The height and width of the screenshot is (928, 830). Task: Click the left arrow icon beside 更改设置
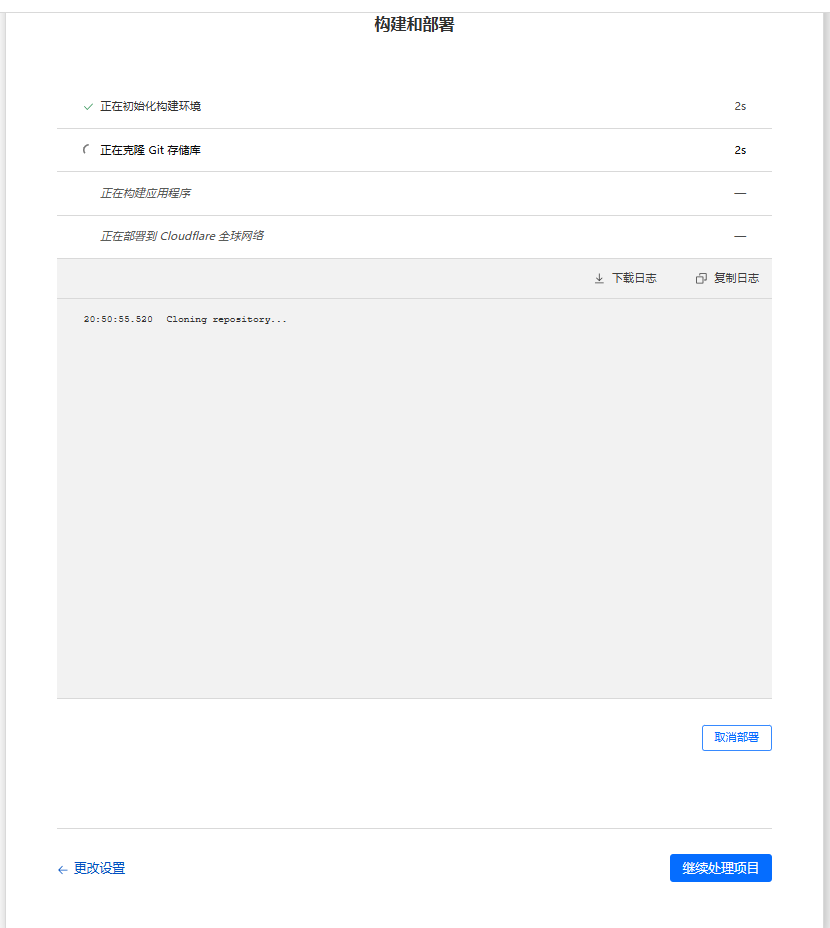(62, 870)
